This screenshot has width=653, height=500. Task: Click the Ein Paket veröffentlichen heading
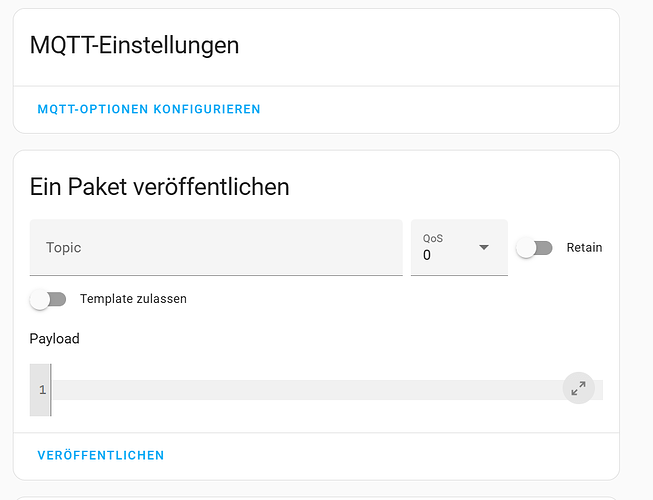tap(160, 187)
